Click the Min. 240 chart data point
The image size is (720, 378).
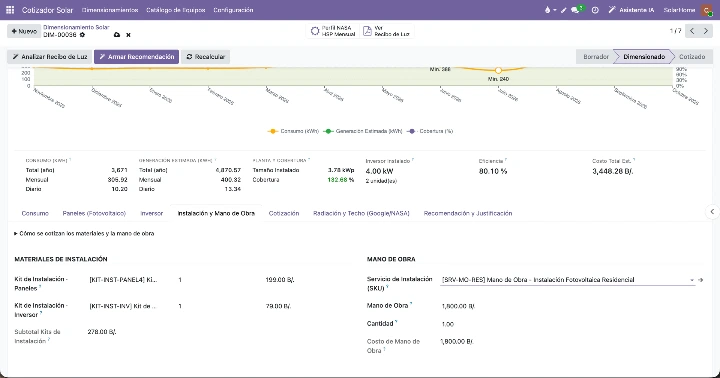click(x=498, y=70)
